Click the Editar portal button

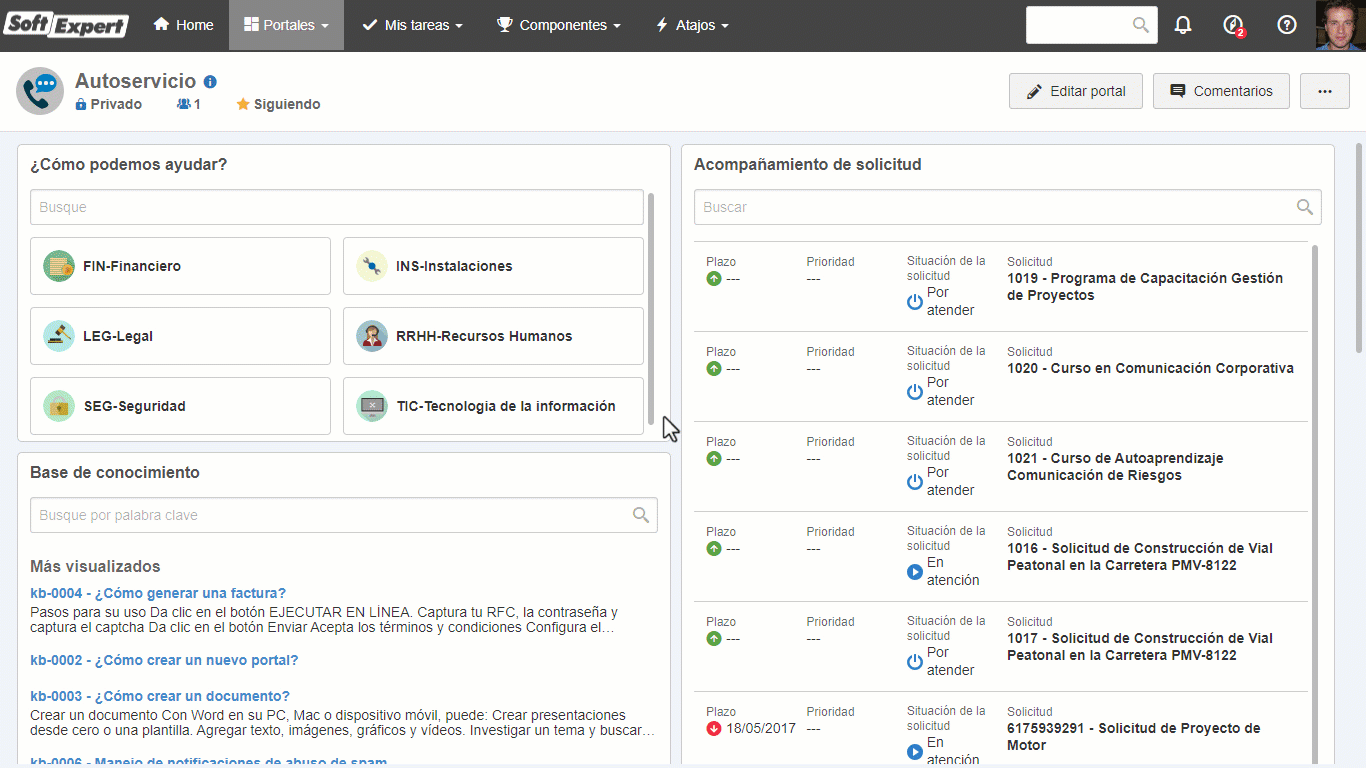click(1076, 91)
